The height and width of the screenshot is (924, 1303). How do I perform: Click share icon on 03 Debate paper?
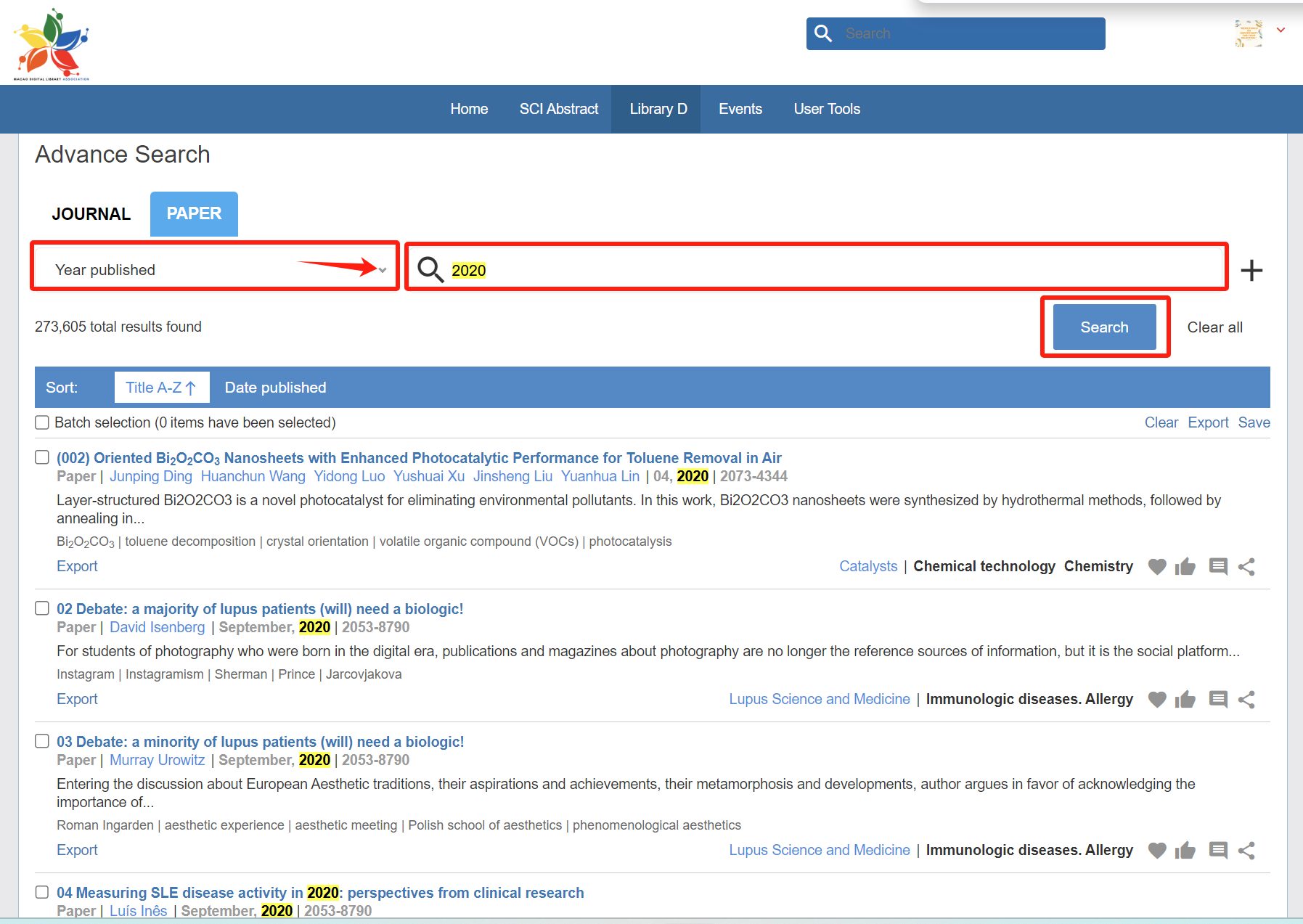1246,850
